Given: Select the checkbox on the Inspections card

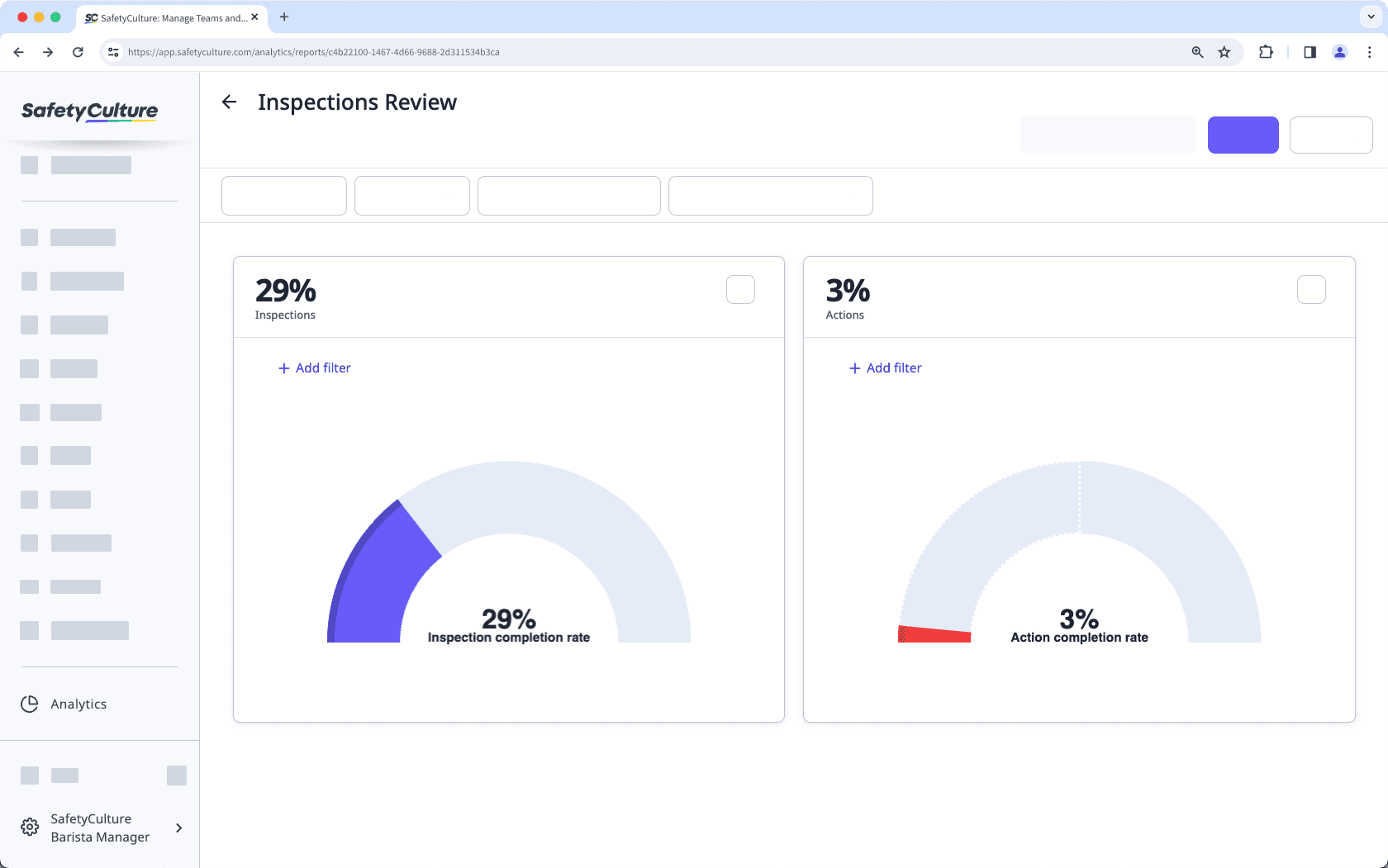Looking at the screenshot, I should [x=740, y=289].
